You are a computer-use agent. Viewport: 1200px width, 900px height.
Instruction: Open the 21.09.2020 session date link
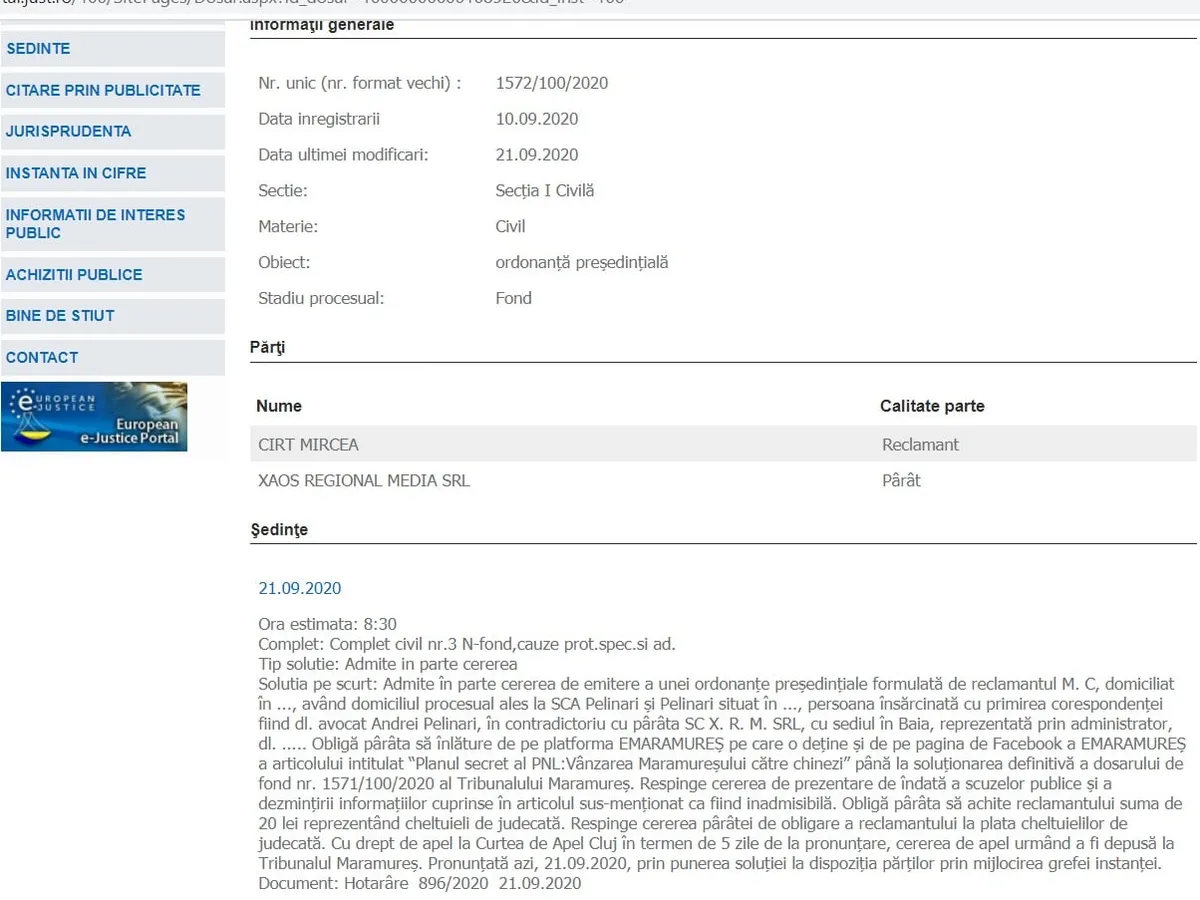coord(300,588)
